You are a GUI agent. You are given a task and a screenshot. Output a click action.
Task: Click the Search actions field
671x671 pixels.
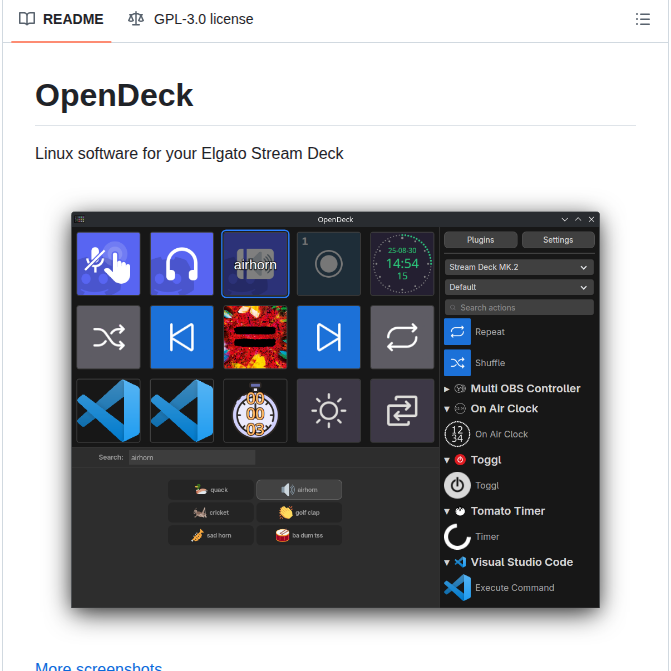click(519, 307)
